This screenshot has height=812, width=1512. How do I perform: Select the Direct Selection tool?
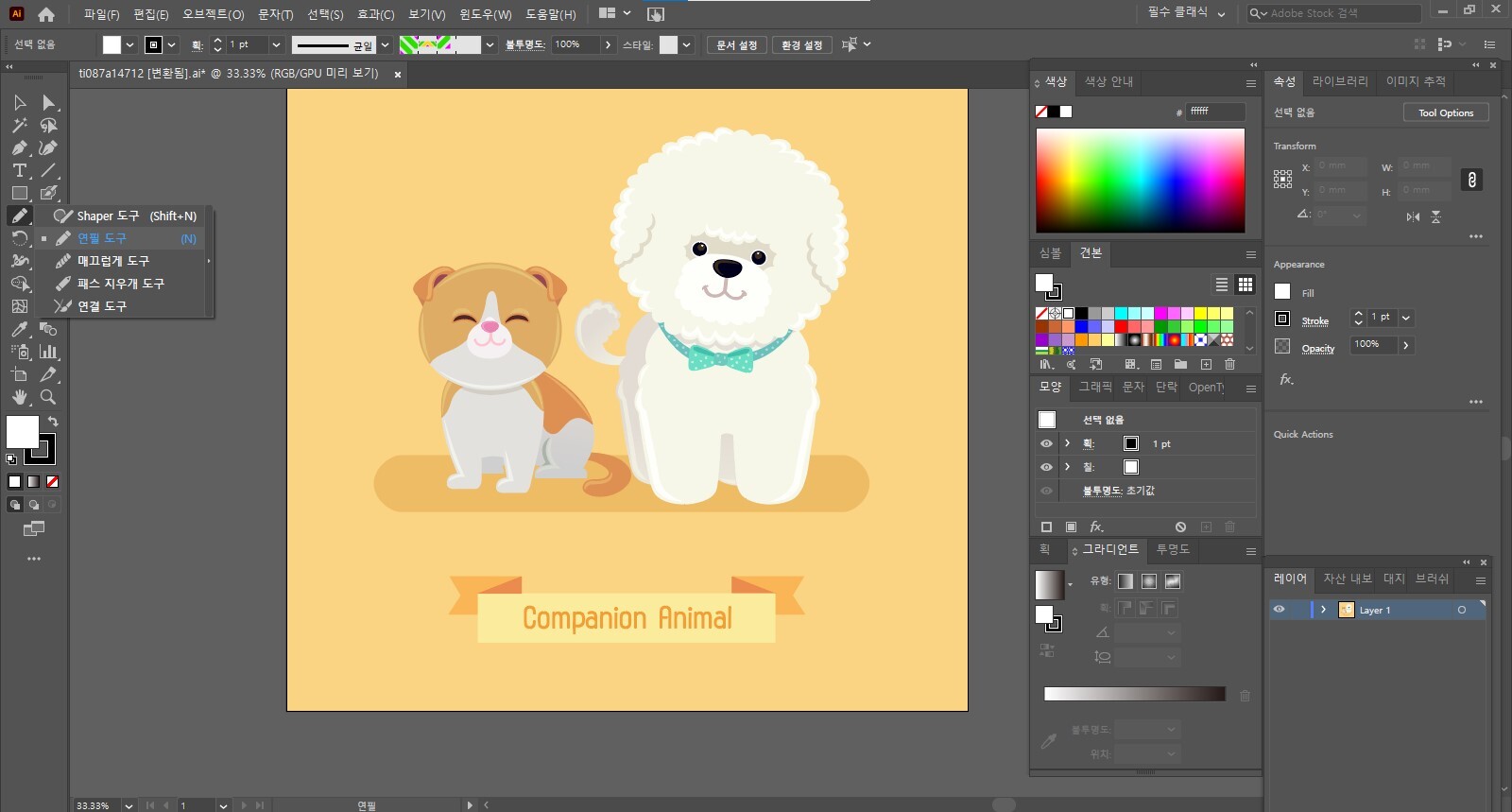(x=48, y=102)
